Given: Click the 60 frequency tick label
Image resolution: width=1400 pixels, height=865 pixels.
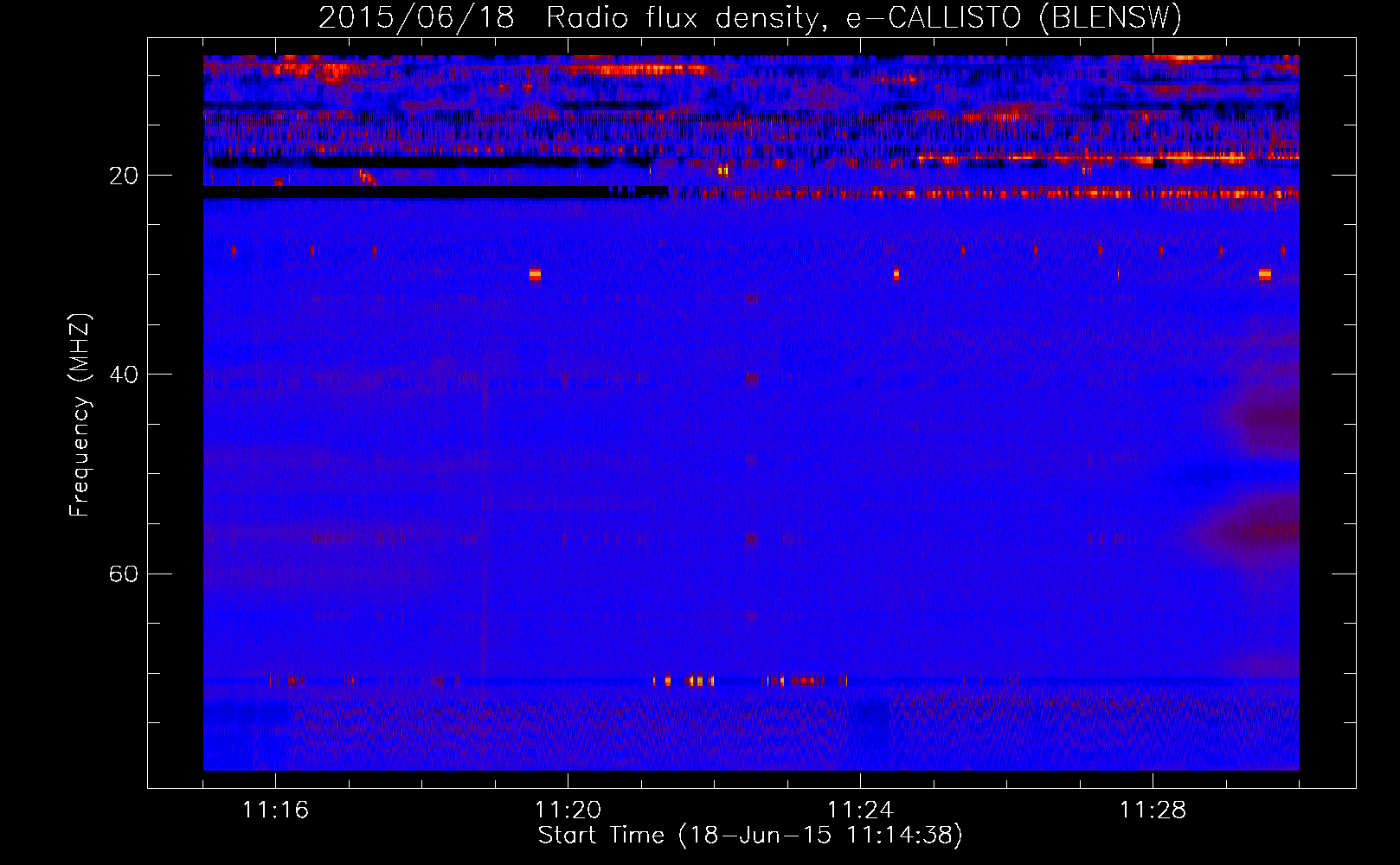Looking at the screenshot, I should (x=124, y=574).
